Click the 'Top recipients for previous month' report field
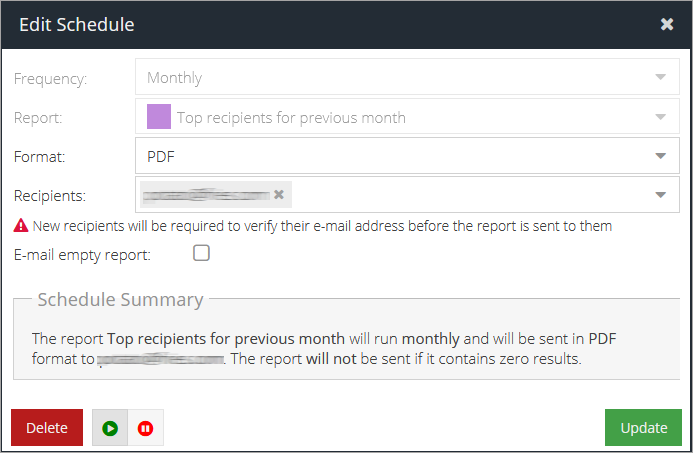 tap(291, 117)
